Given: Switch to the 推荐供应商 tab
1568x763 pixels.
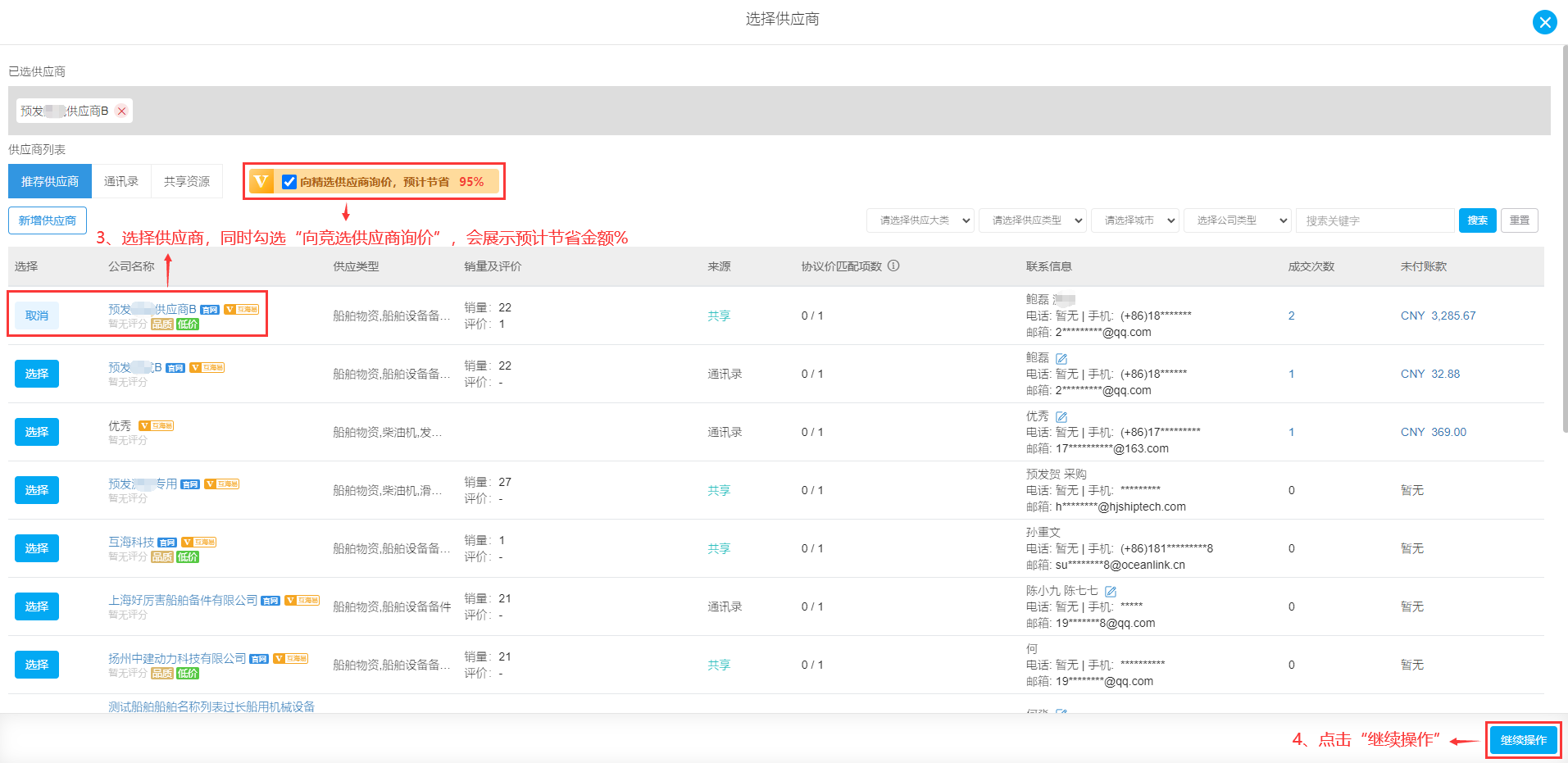Looking at the screenshot, I should [50, 181].
